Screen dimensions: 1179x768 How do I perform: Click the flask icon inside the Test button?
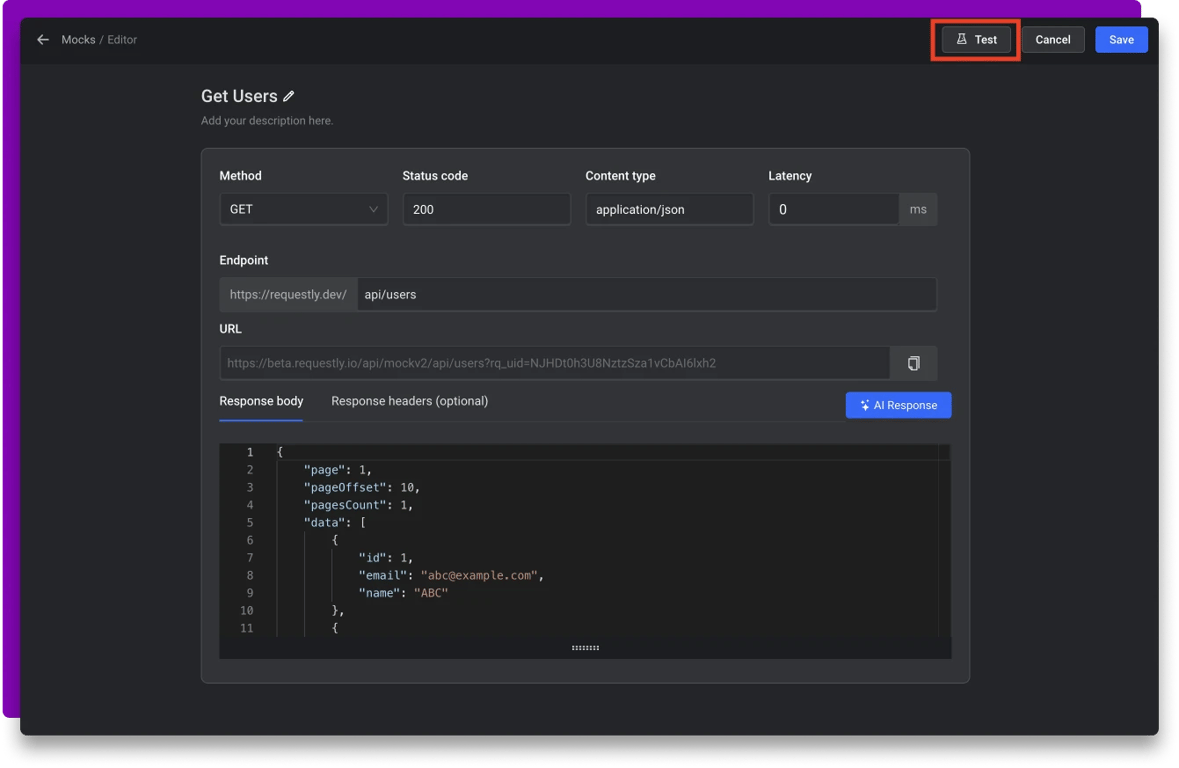963,39
